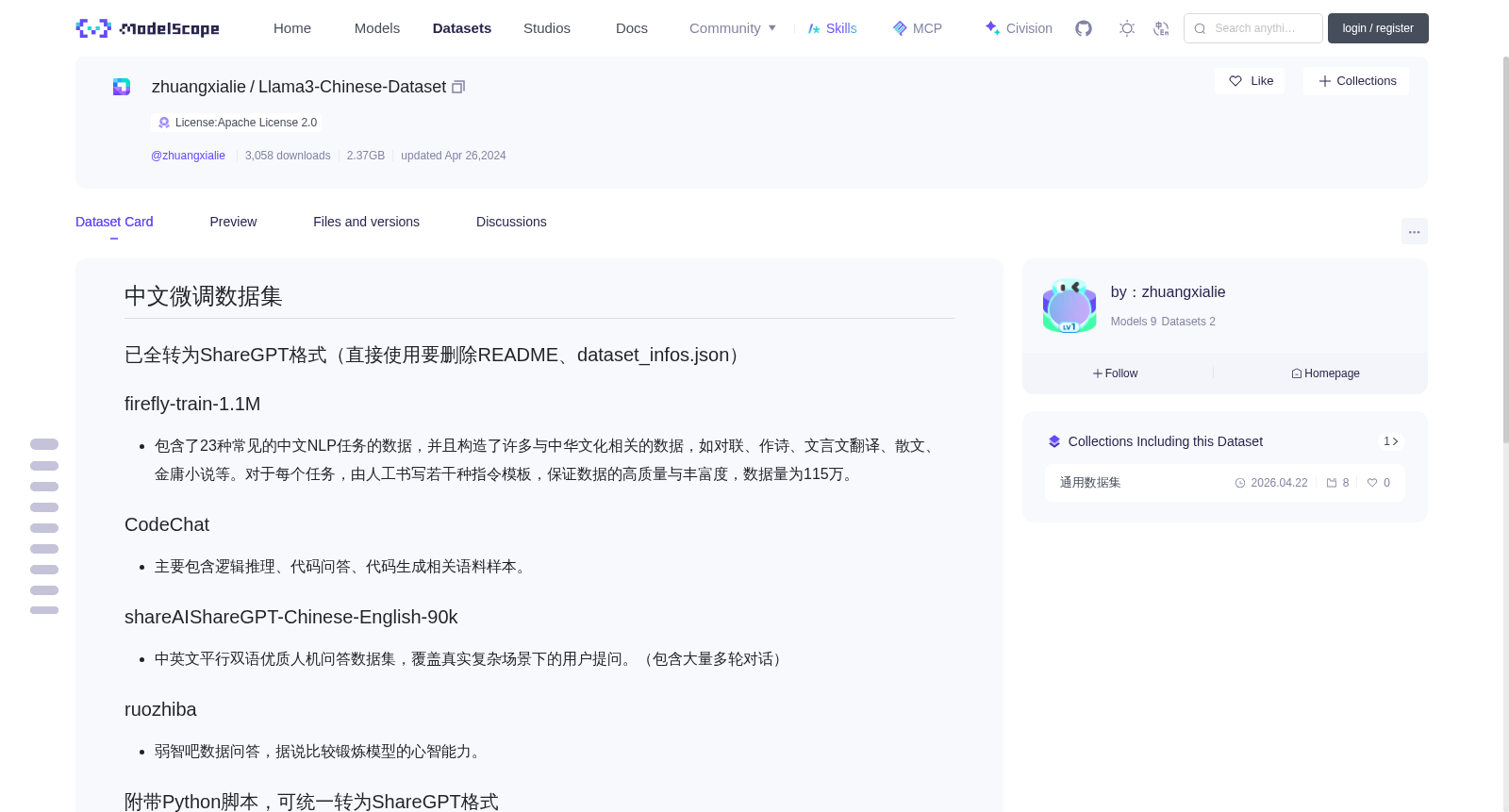Open the Civision link
Image resolution: width=1509 pixels, height=812 pixels.
point(1019,28)
